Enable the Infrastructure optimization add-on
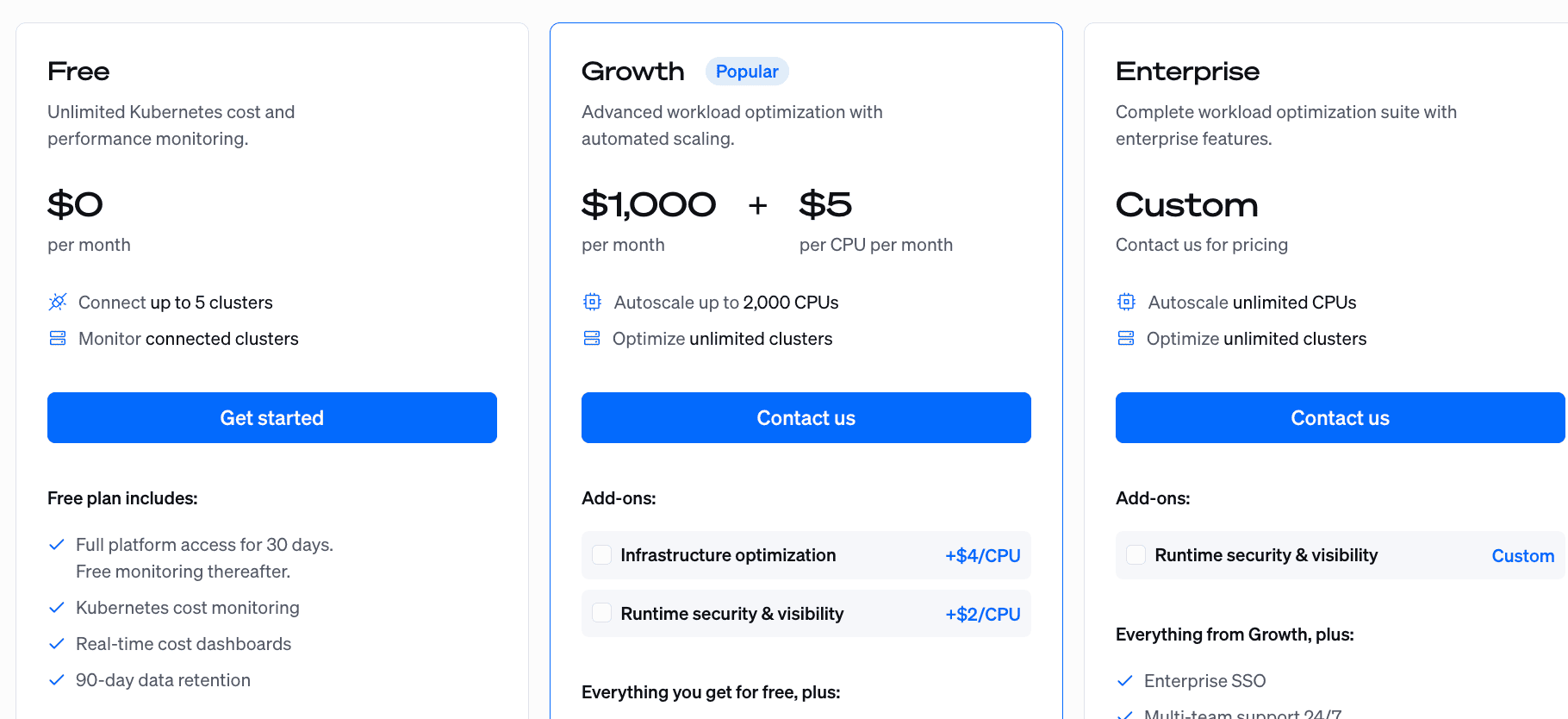 [x=601, y=554]
